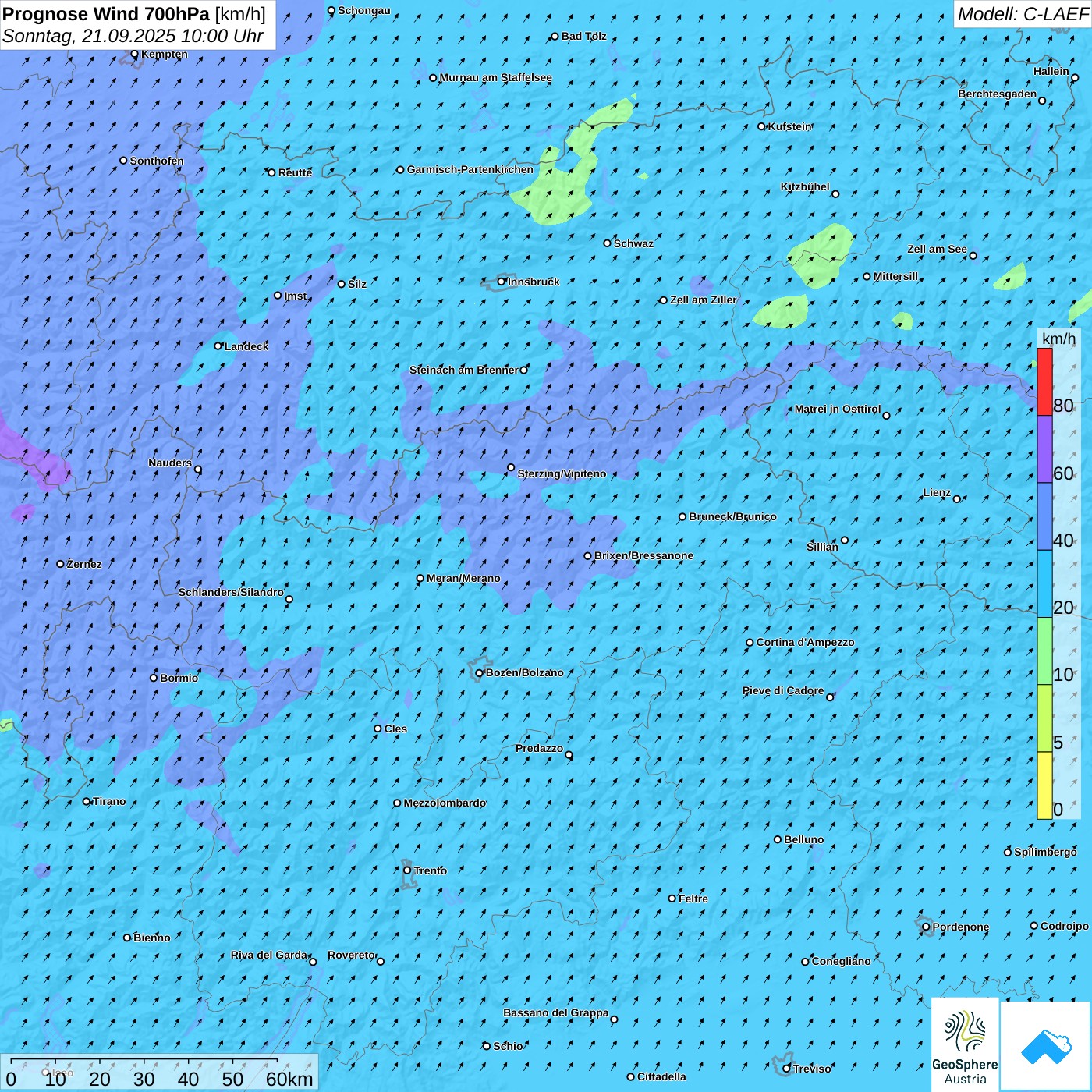Click the Bruneck/Brunico label
Screen dimensions: 1092x1092
732,516
